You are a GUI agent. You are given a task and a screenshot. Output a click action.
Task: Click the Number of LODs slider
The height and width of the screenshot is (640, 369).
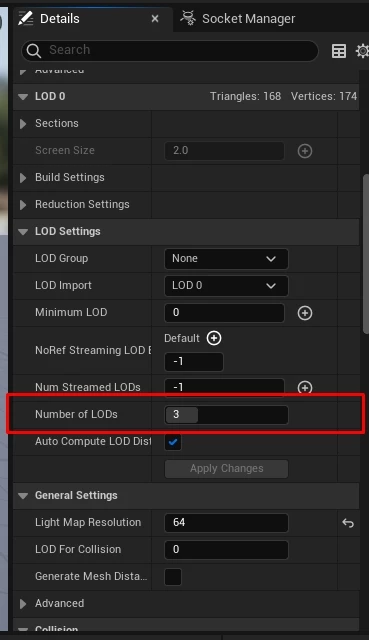tap(226, 415)
